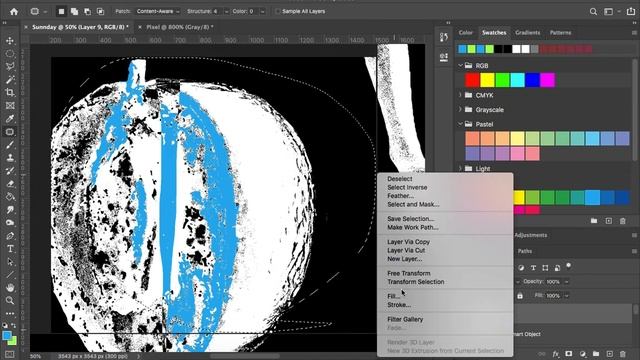This screenshot has width=640, height=360.
Task: Click the layer Fill 100% field
Action: (x=553, y=296)
